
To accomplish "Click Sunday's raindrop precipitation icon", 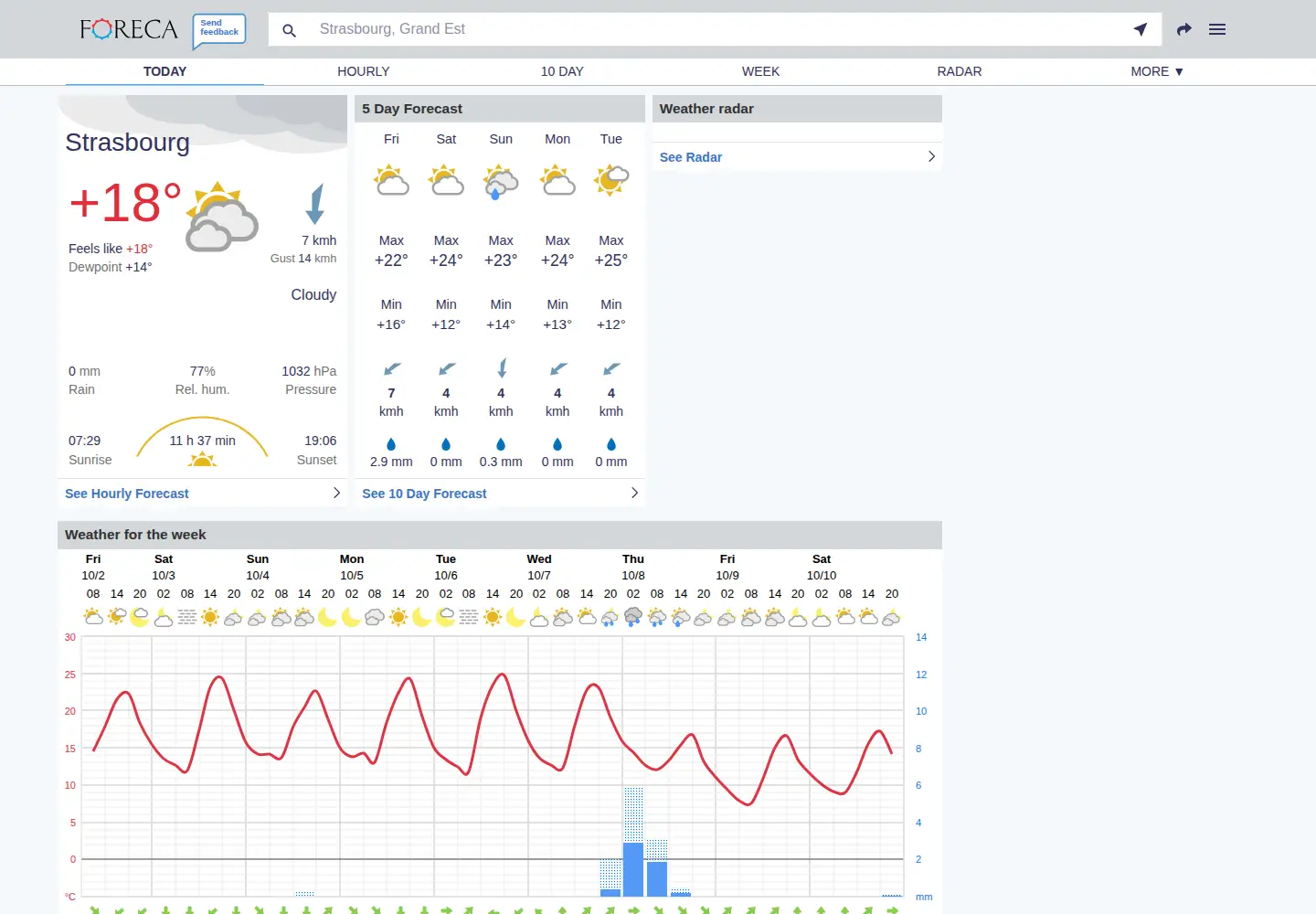I will point(501,444).
